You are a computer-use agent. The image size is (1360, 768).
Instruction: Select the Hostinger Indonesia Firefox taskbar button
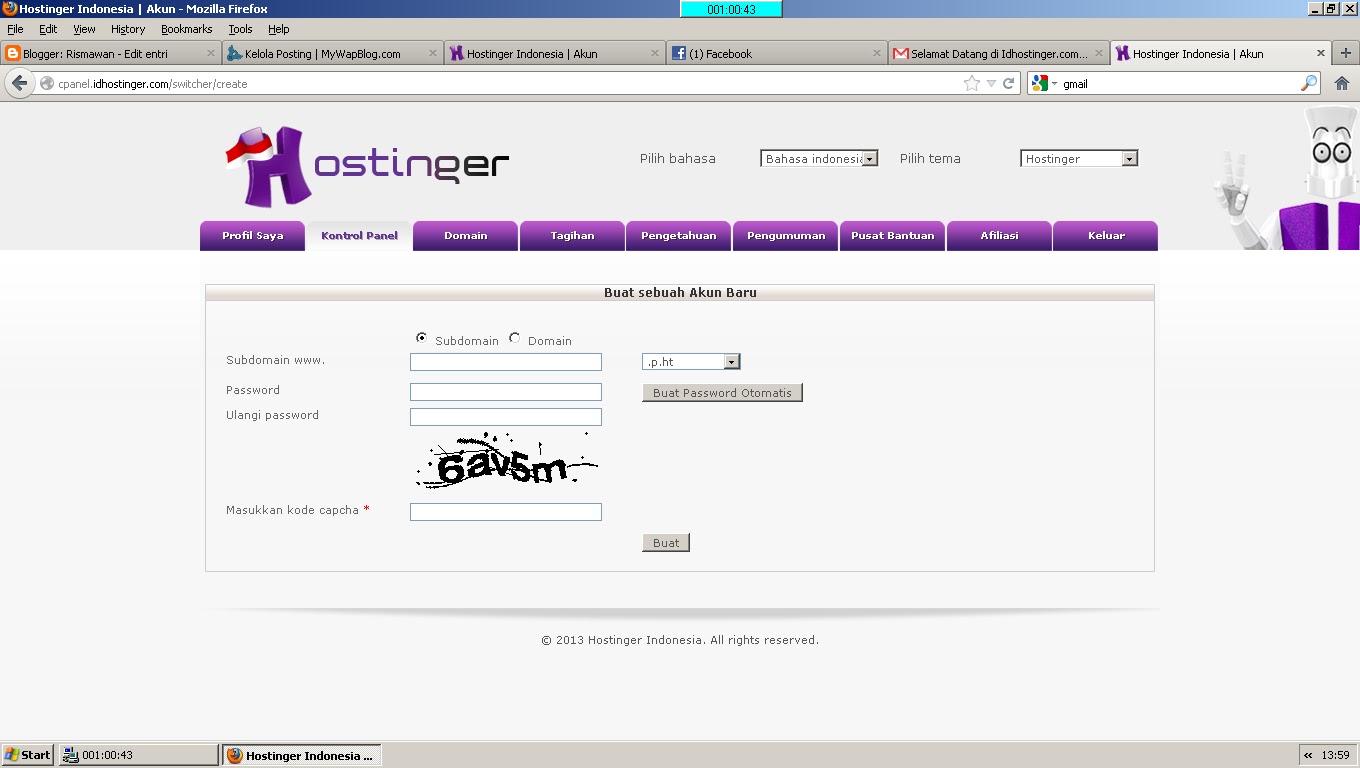click(x=301, y=755)
